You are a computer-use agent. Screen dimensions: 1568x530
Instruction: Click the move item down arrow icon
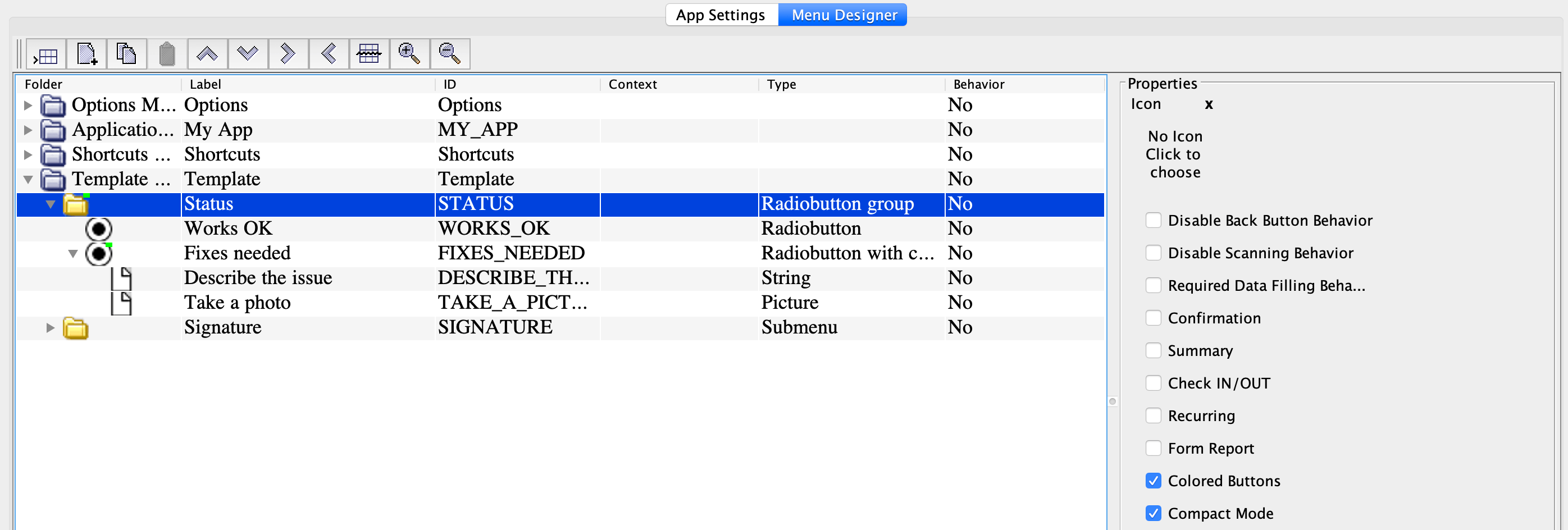248,53
